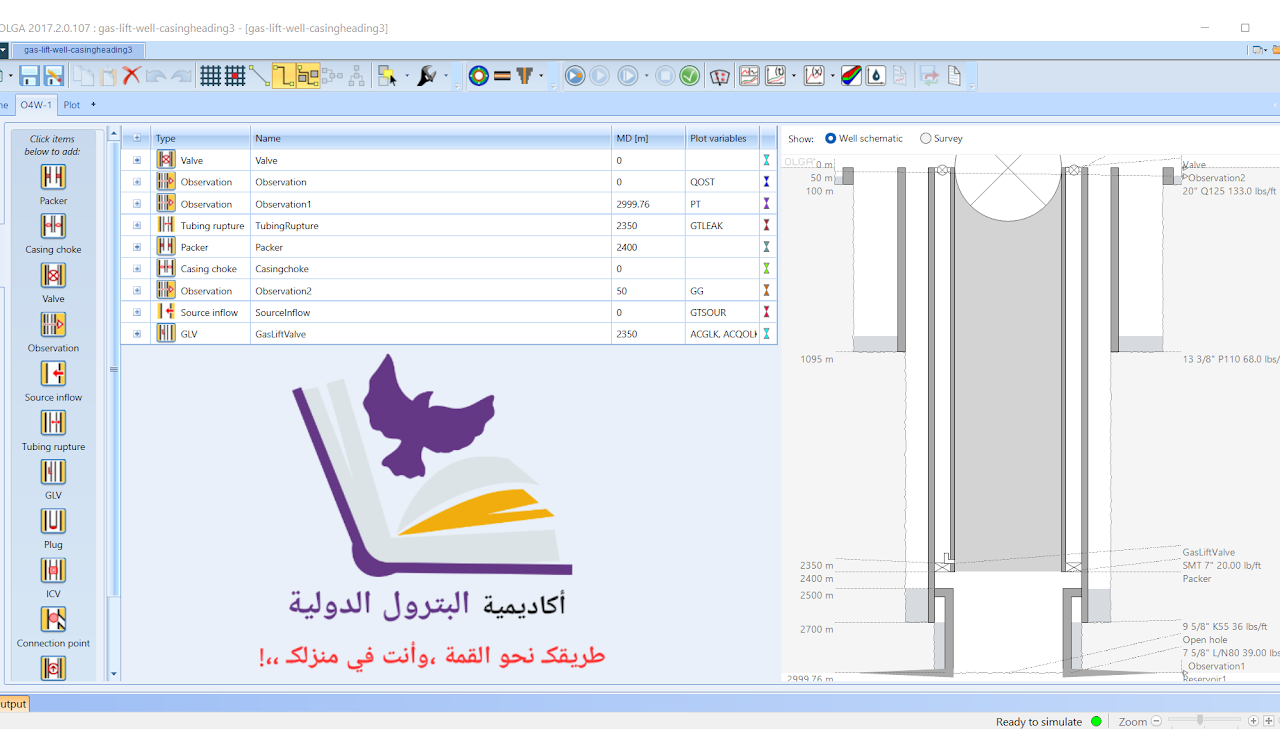Image resolution: width=1280 pixels, height=750 pixels.
Task: Click the Plot variables column header
Action: (x=722, y=138)
